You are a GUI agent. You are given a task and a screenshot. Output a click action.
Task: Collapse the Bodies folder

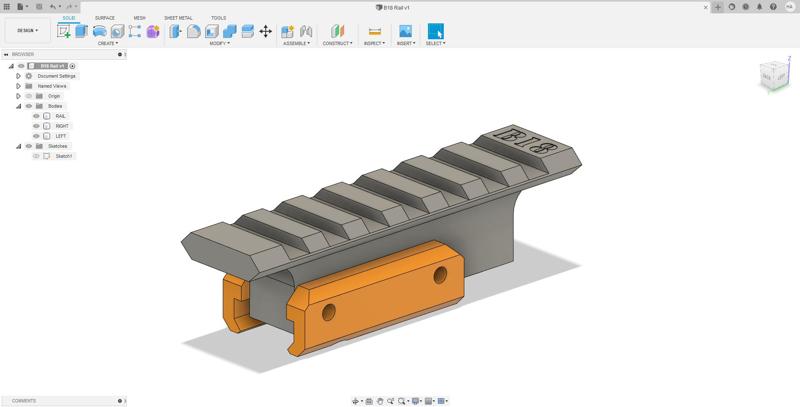[x=18, y=106]
